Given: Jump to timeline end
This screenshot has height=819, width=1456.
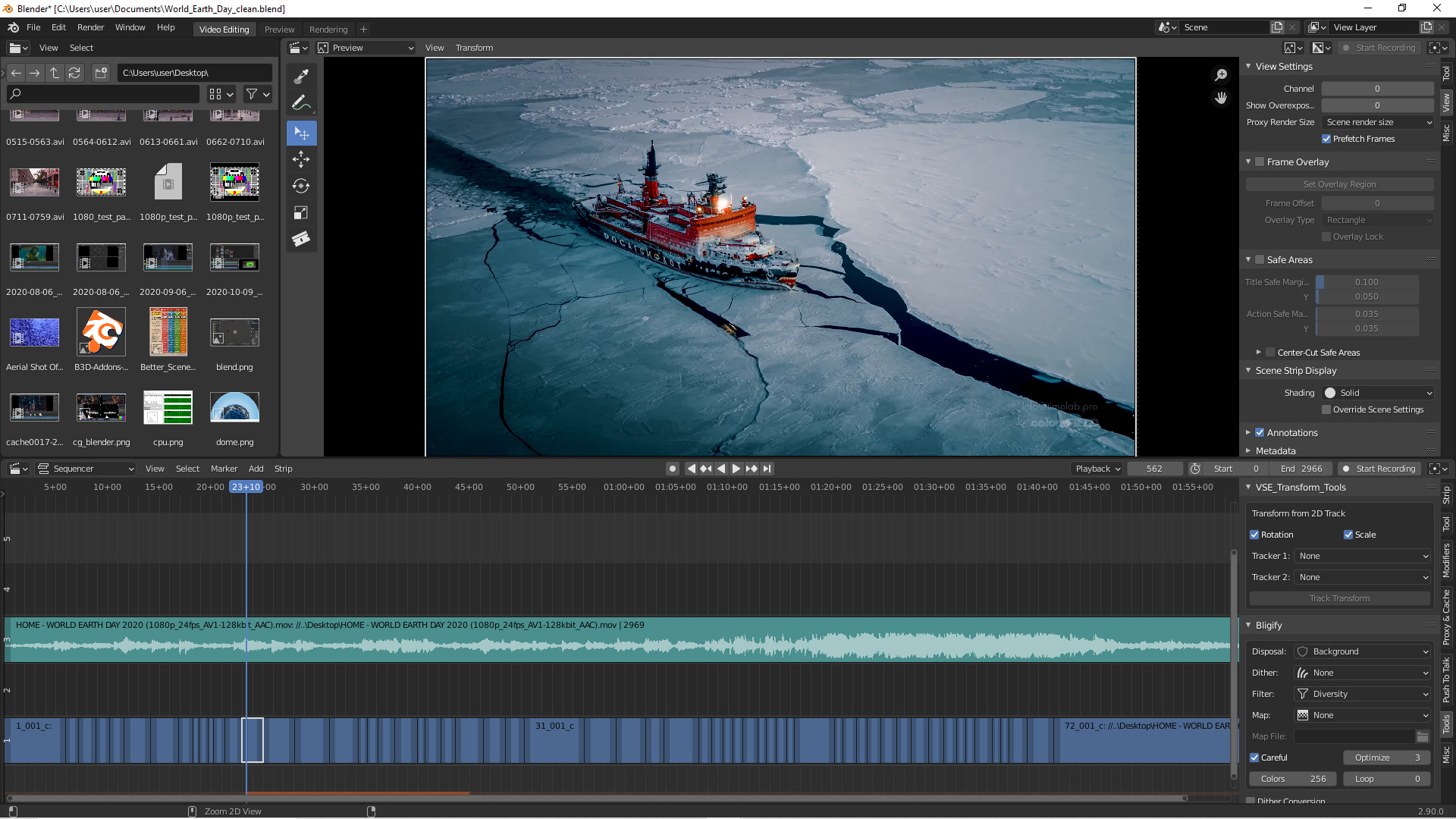Looking at the screenshot, I should [767, 469].
